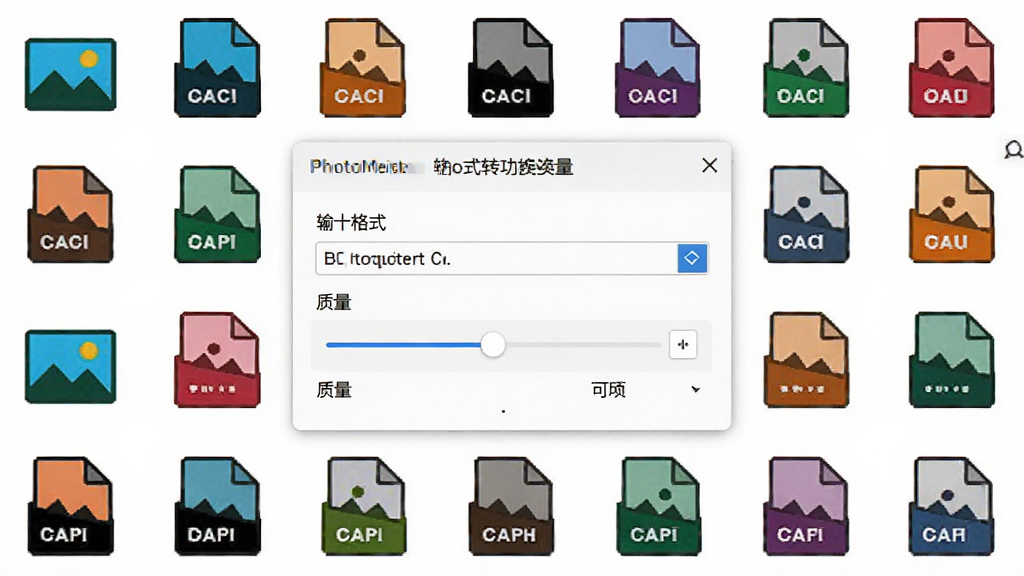The width and height of the screenshot is (1024, 576).
Task: Click the 质量 label beside the 可顷 dropdown
Action: point(334,390)
